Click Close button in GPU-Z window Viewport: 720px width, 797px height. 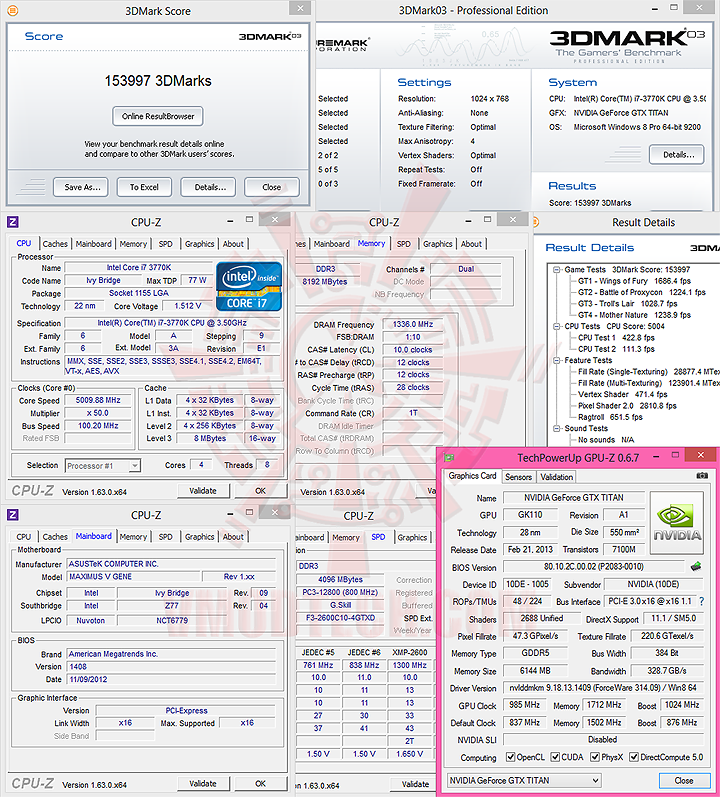[683, 781]
